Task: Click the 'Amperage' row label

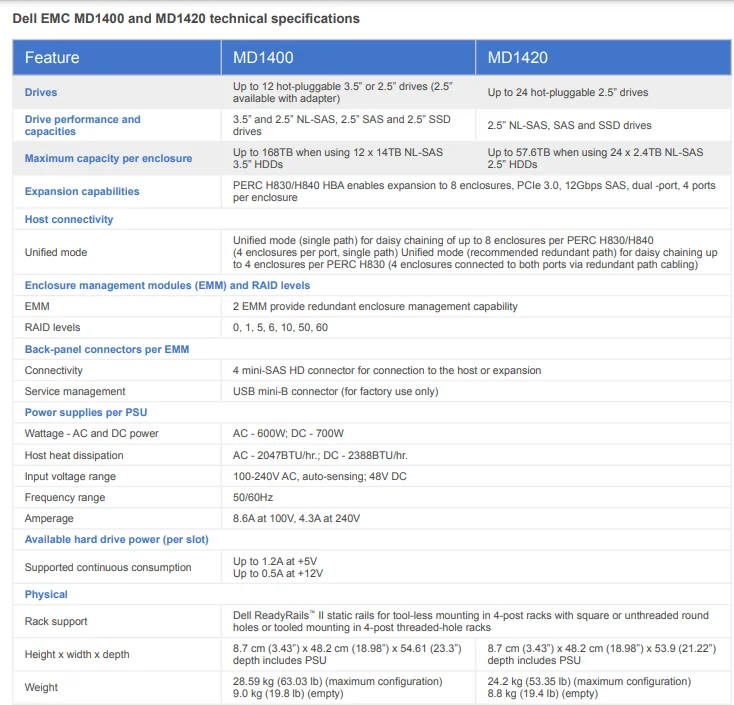Action: [49, 518]
